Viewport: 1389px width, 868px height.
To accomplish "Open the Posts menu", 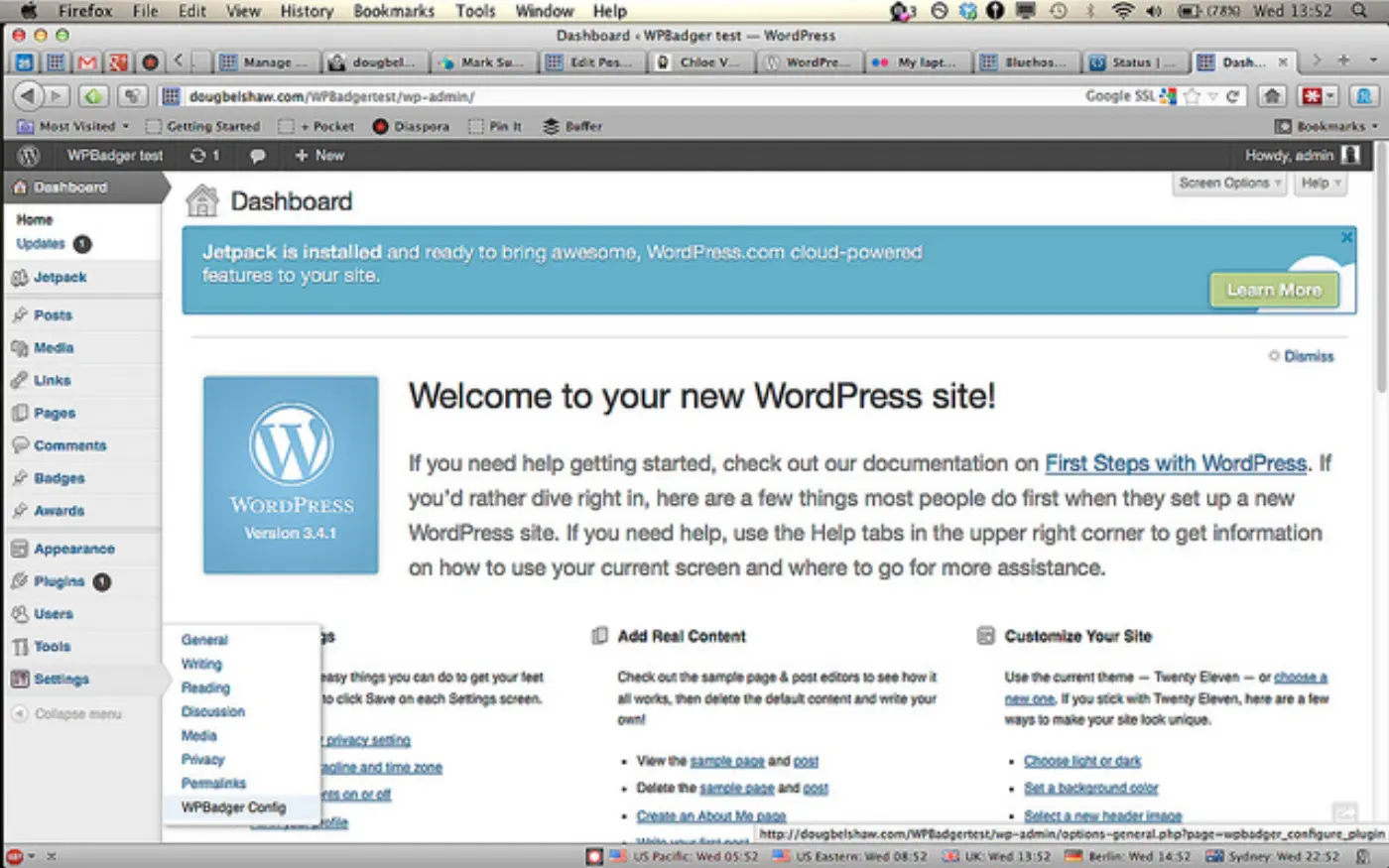I will (53, 315).
